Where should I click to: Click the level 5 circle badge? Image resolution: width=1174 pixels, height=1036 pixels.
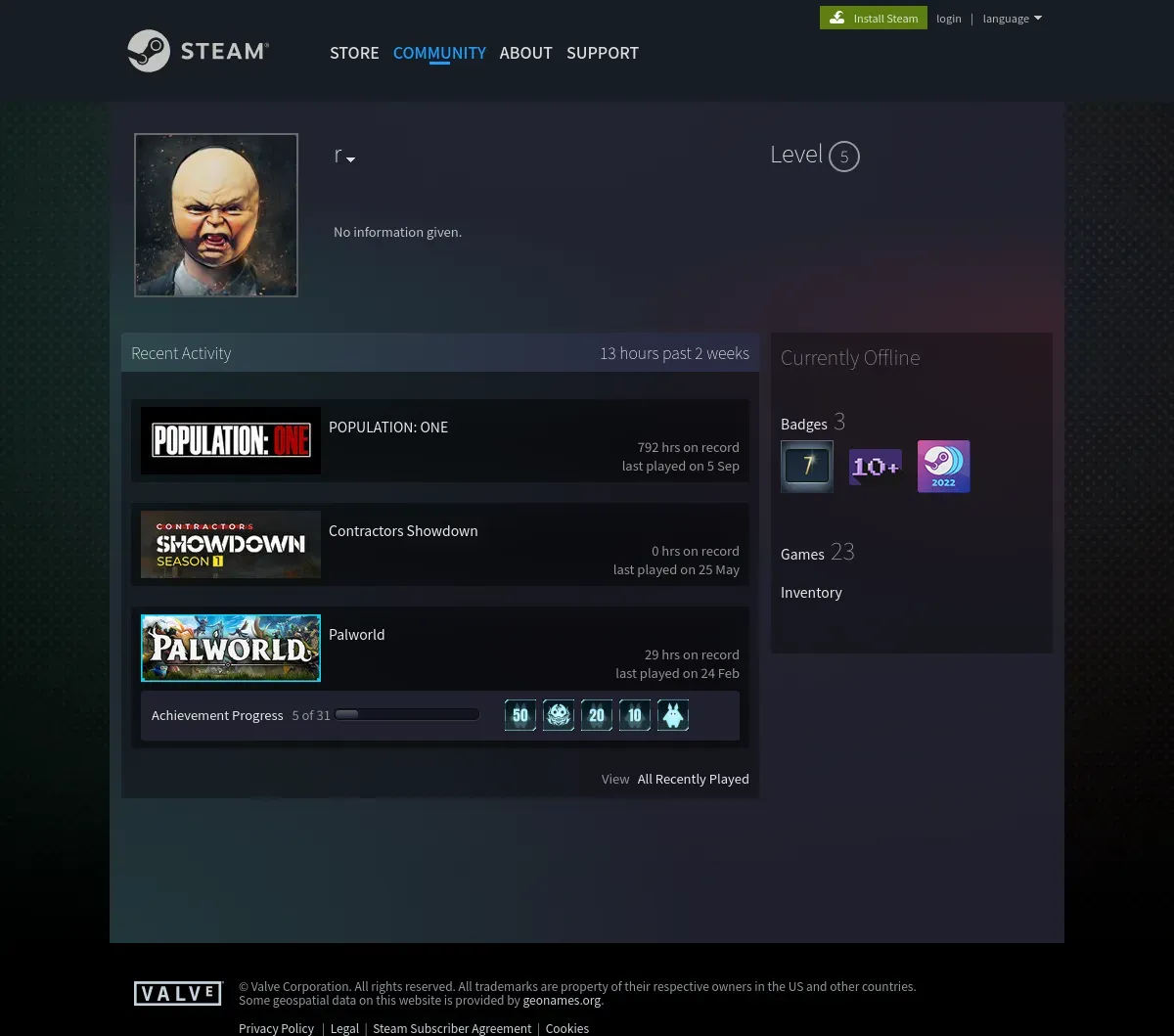[x=844, y=157]
